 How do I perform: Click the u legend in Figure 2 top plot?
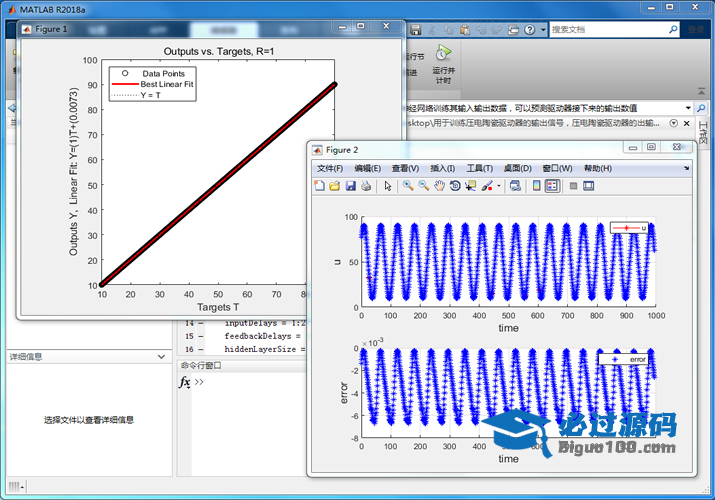coord(629,227)
